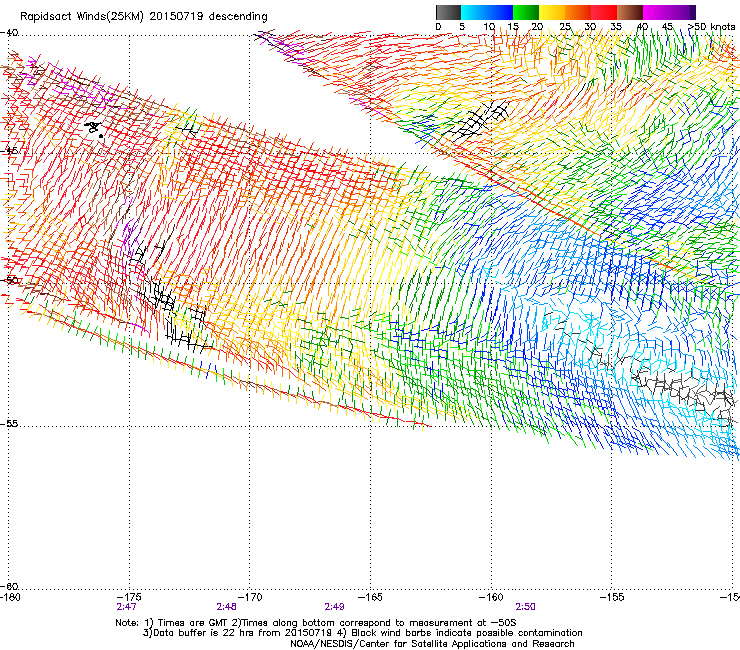The height and width of the screenshot is (650, 740).
Task: Click the title 'Rapidsact Winds(25KM) 20150719 descending'
Action: click(144, 17)
